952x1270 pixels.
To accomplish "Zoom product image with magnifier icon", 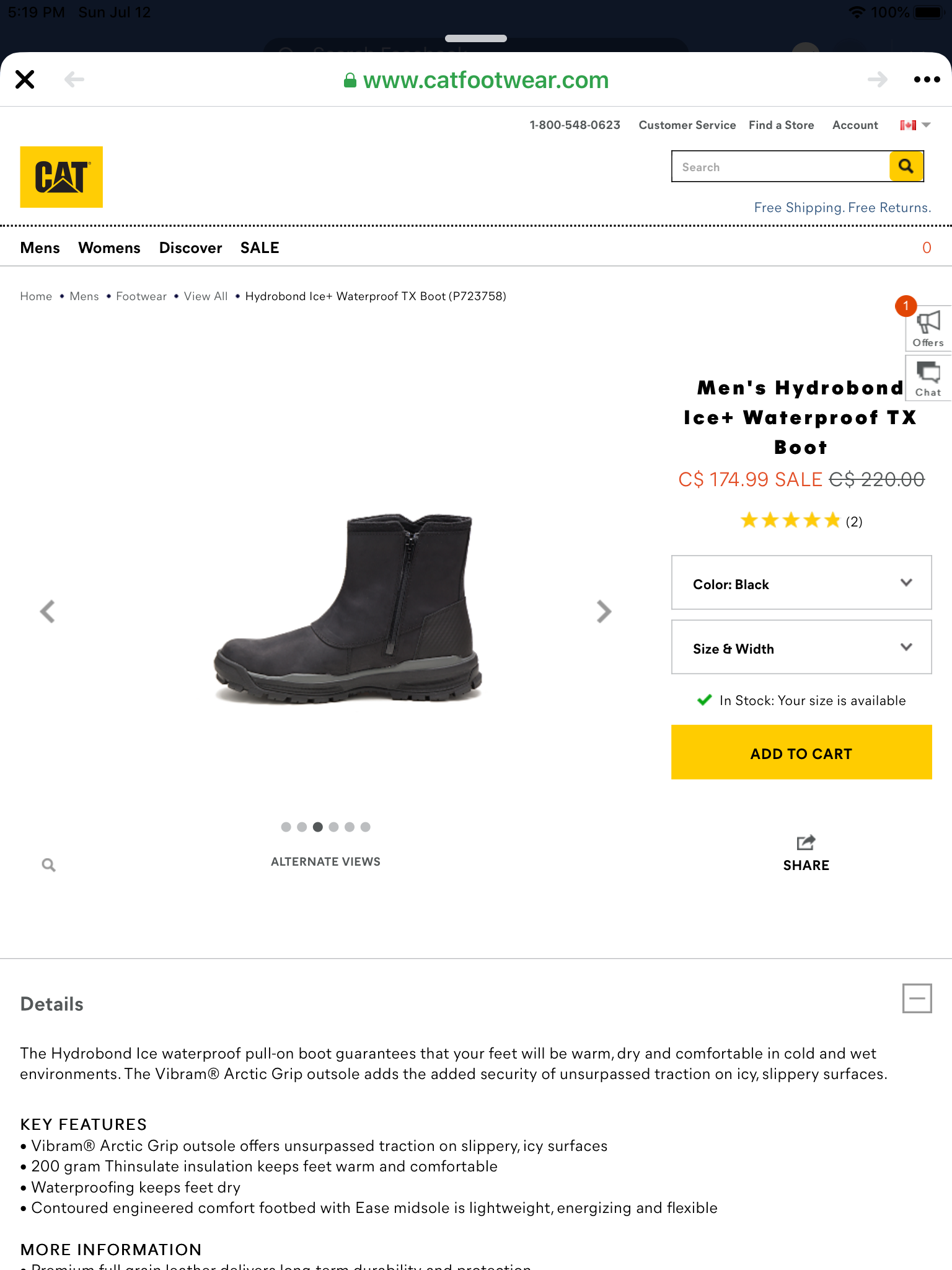I will point(48,865).
